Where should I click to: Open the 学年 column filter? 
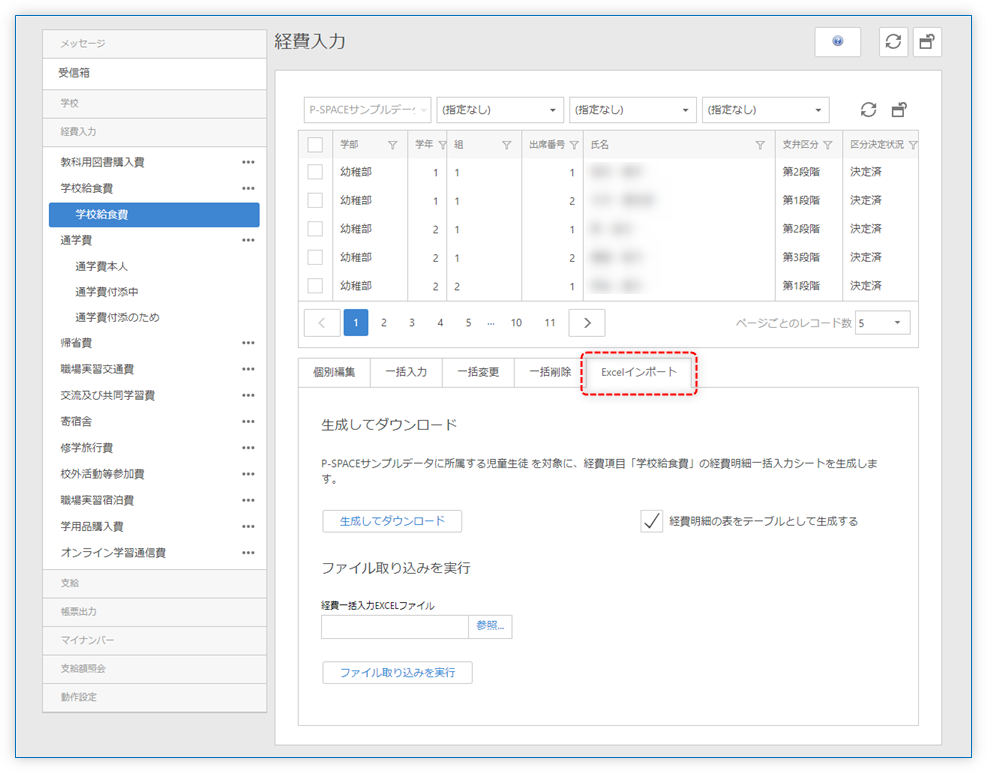tap(442, 145)
